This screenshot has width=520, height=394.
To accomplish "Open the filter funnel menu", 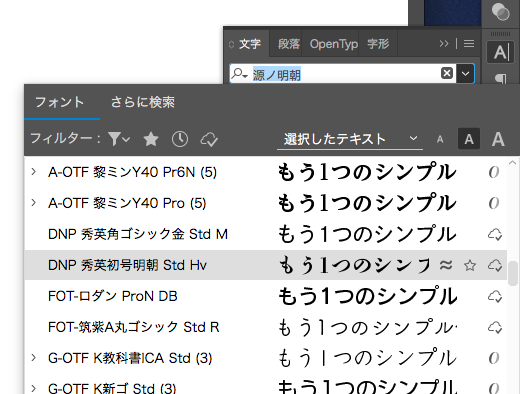I will click(x=119, y=139).
